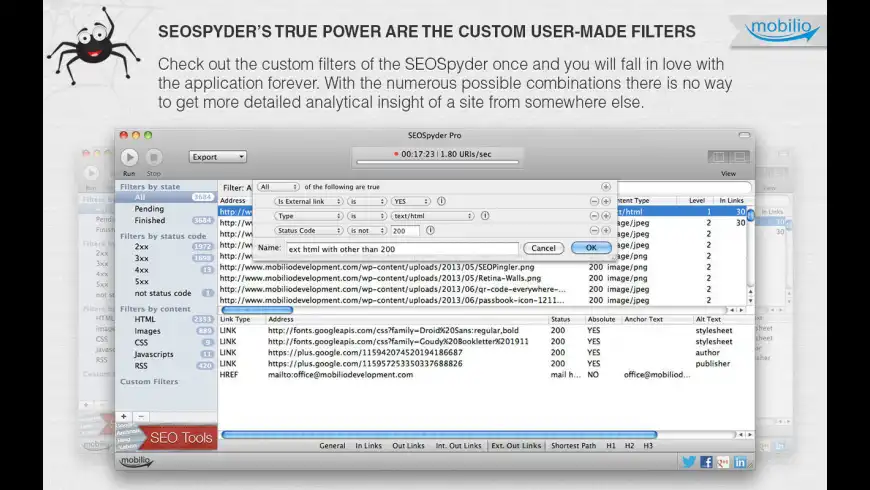Open the All match condition dropdown
Viewport: 870px width, 490px height.
[x=278, y=187]
